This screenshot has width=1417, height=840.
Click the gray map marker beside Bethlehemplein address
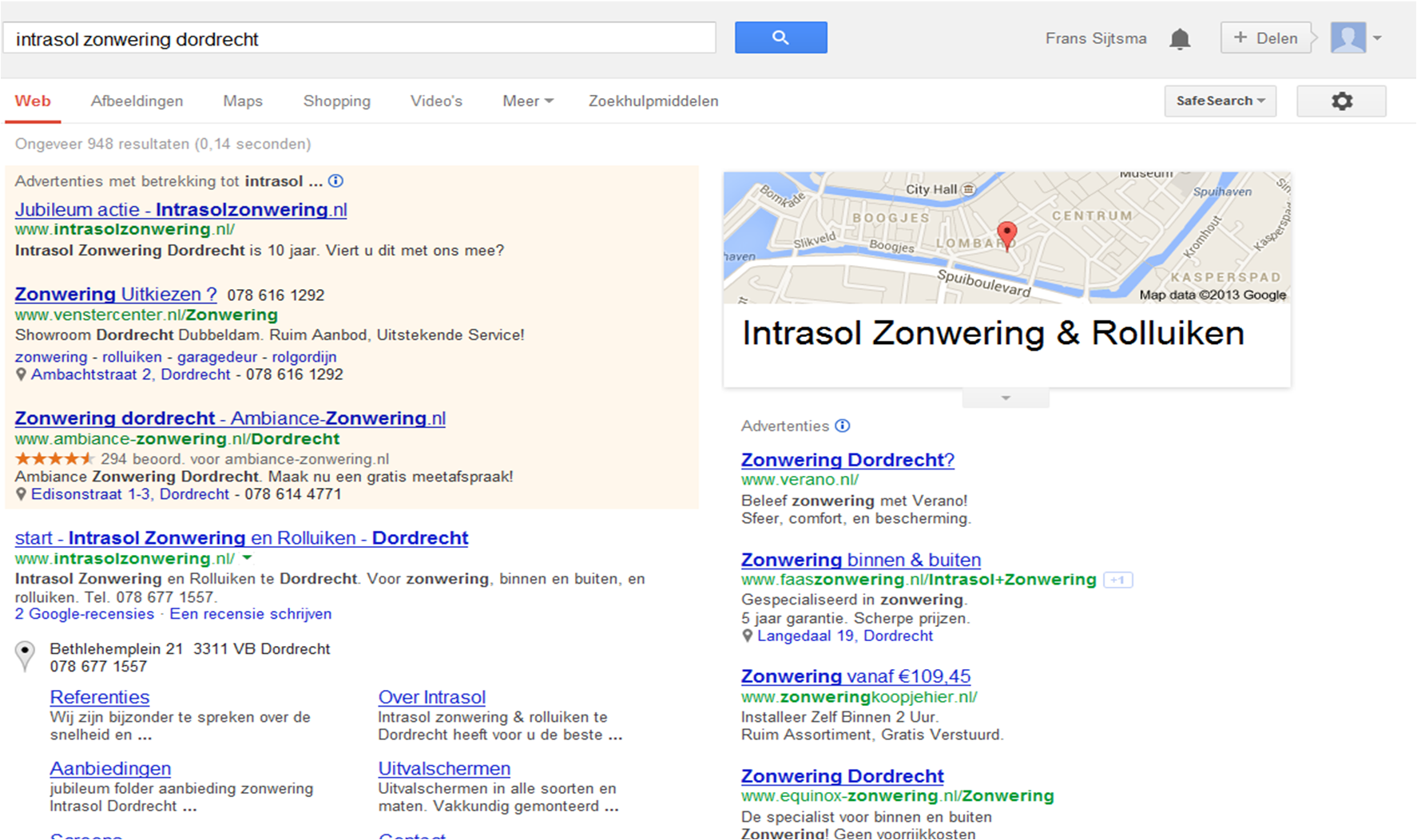pos(26,656)
